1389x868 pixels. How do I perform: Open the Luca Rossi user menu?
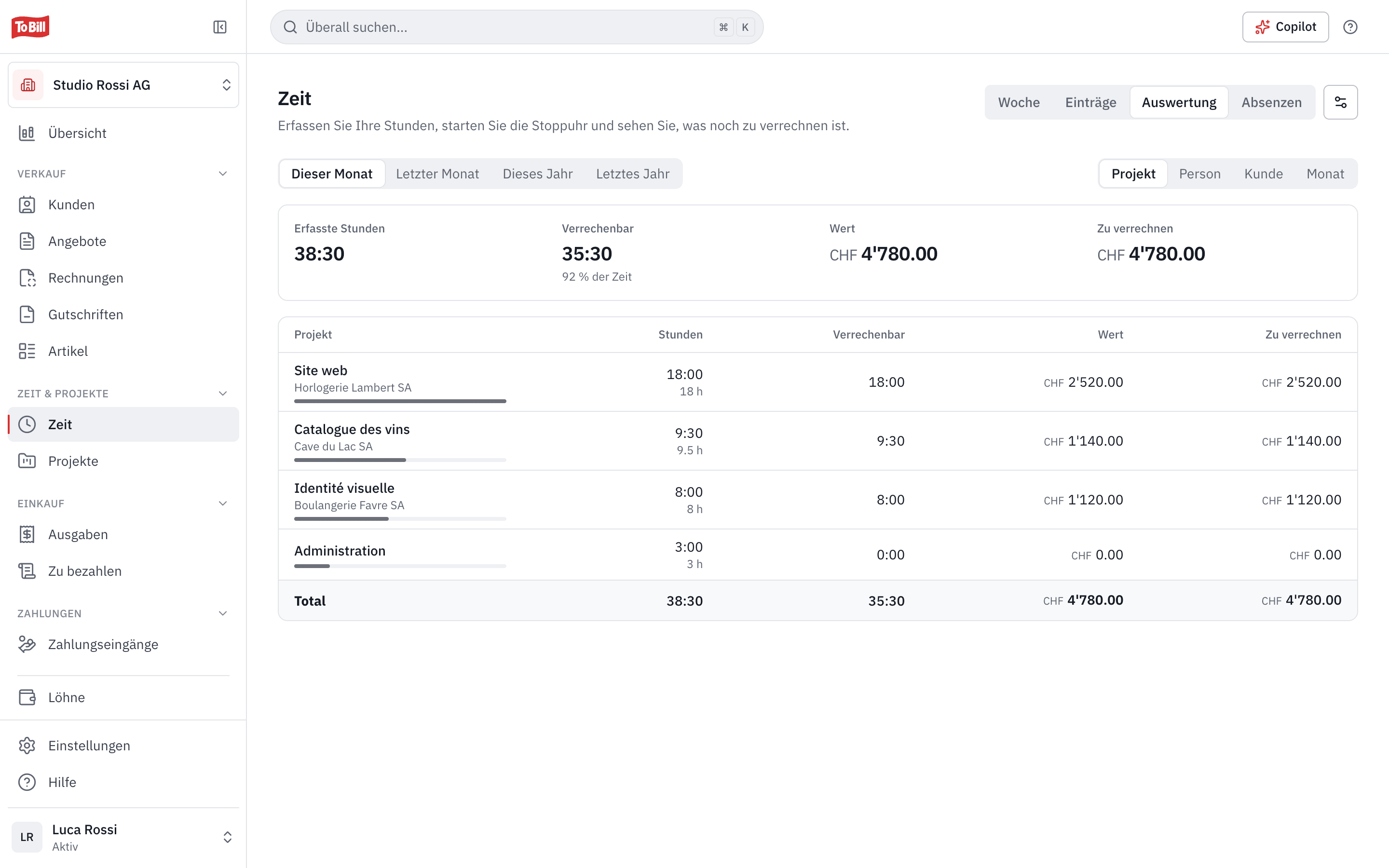point(123,837)
